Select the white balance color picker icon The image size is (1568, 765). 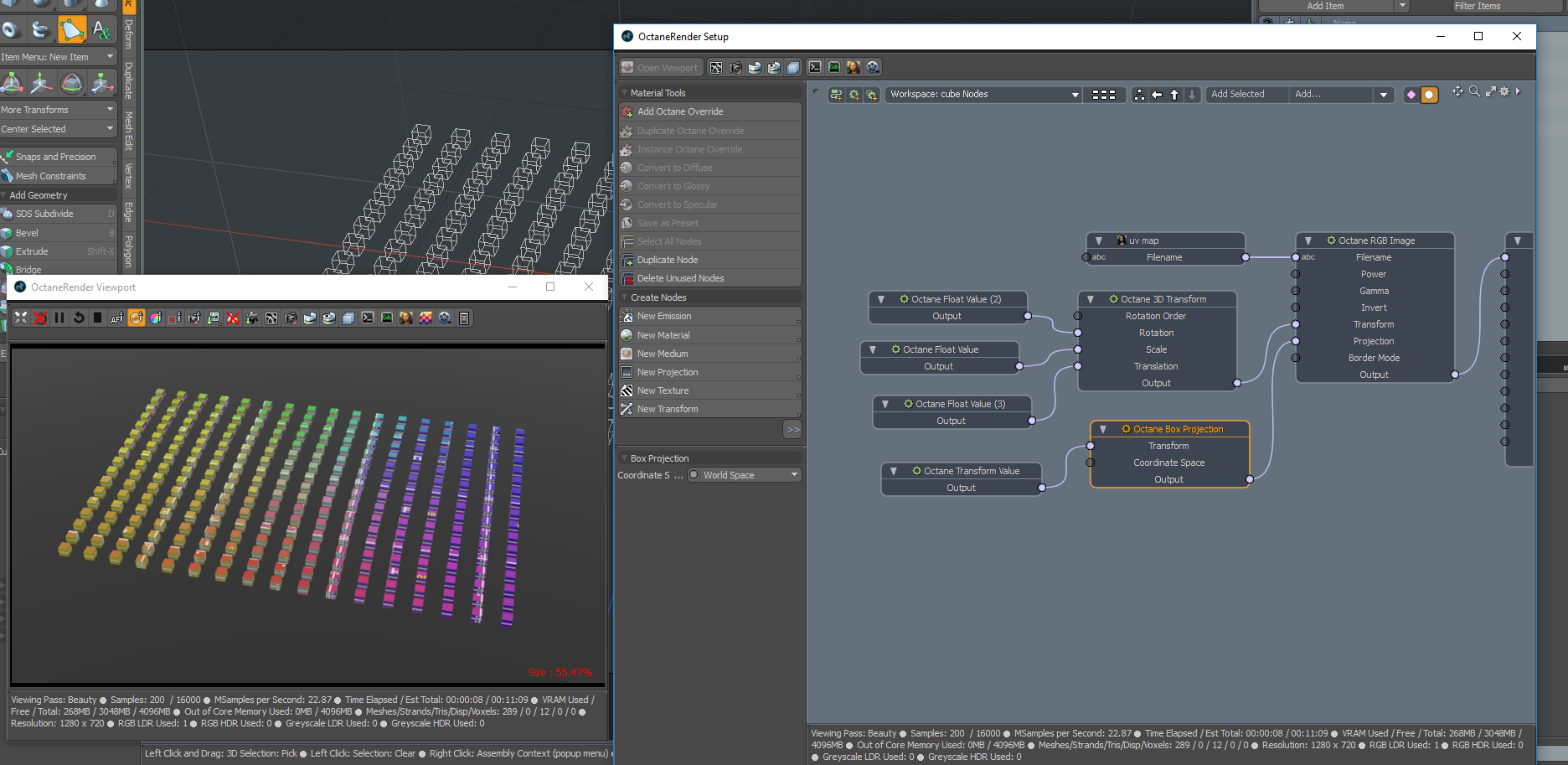click(x=156, y=318)
